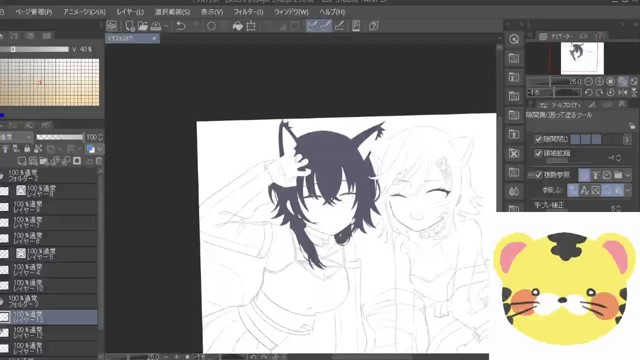Viewport: 640px width, 360px height.
Task: Click the navigator preview thumbnail
Action: click(582, 58)
